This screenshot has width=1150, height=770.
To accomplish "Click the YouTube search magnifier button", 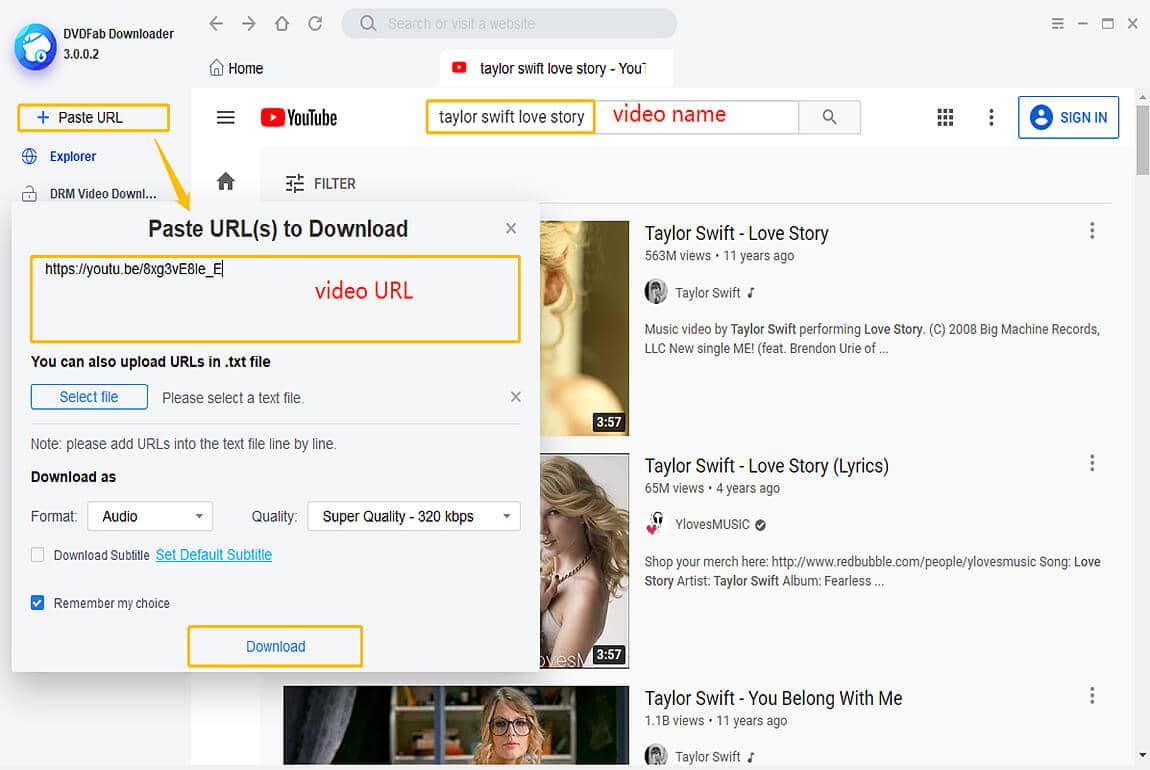I will point(829,117).
